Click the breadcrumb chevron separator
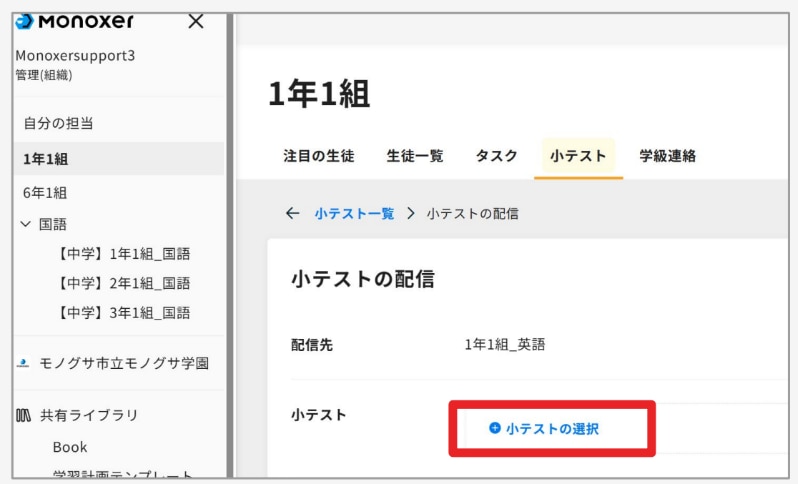The width and height of the screenshot is (798, 484). pos(411,213)
